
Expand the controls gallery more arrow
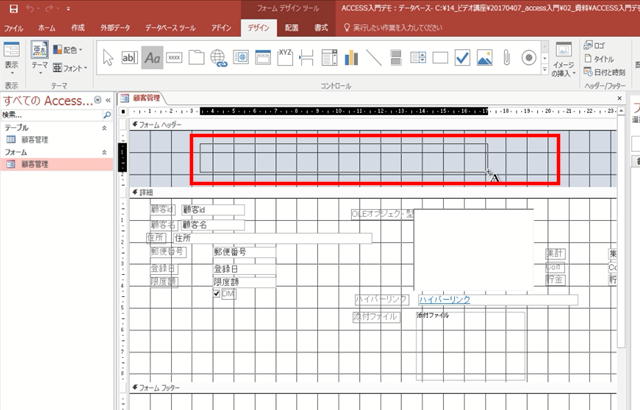pos(545,70)
